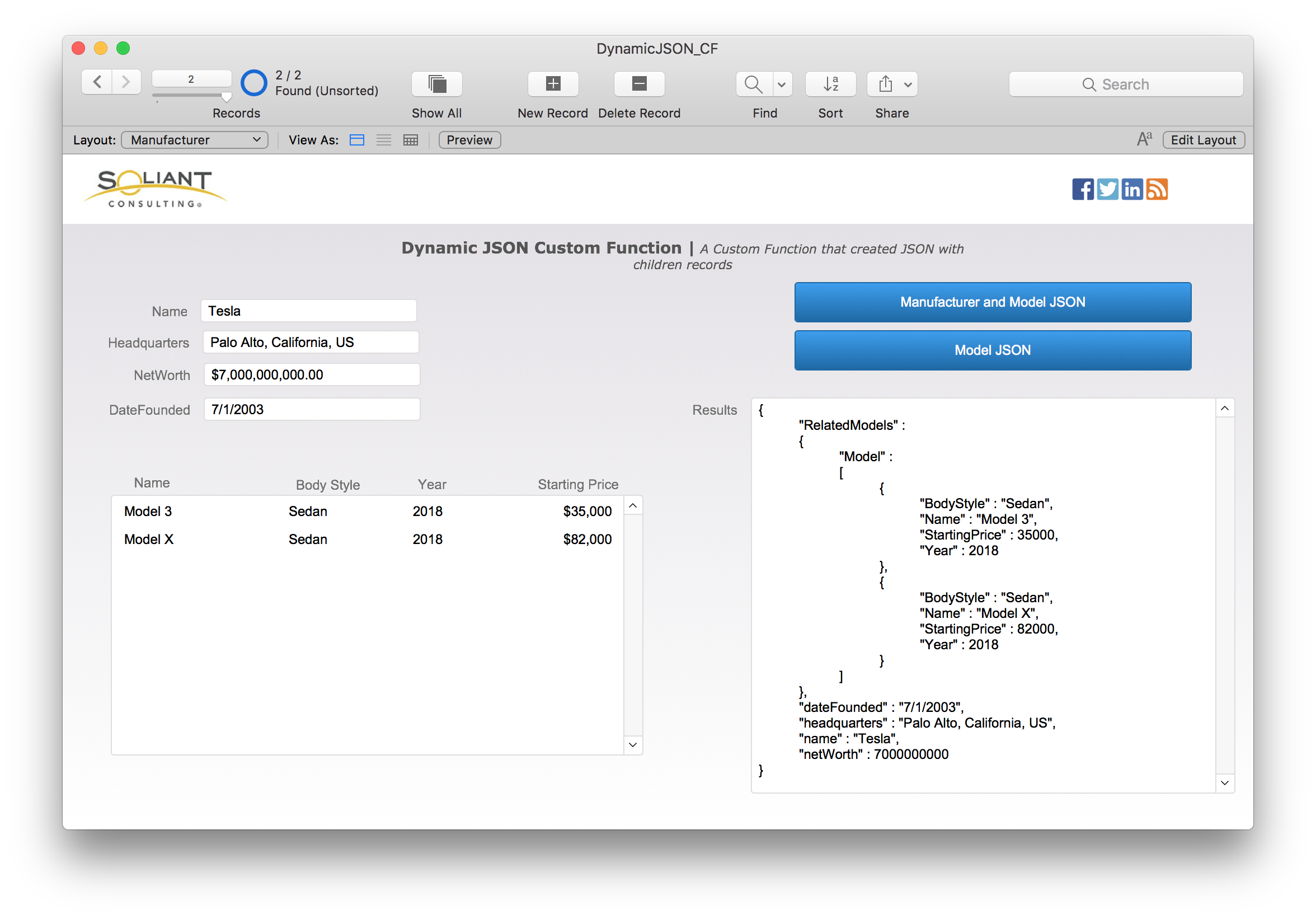
Task: Switch to Form view icon
Action: tap(356, 140)
